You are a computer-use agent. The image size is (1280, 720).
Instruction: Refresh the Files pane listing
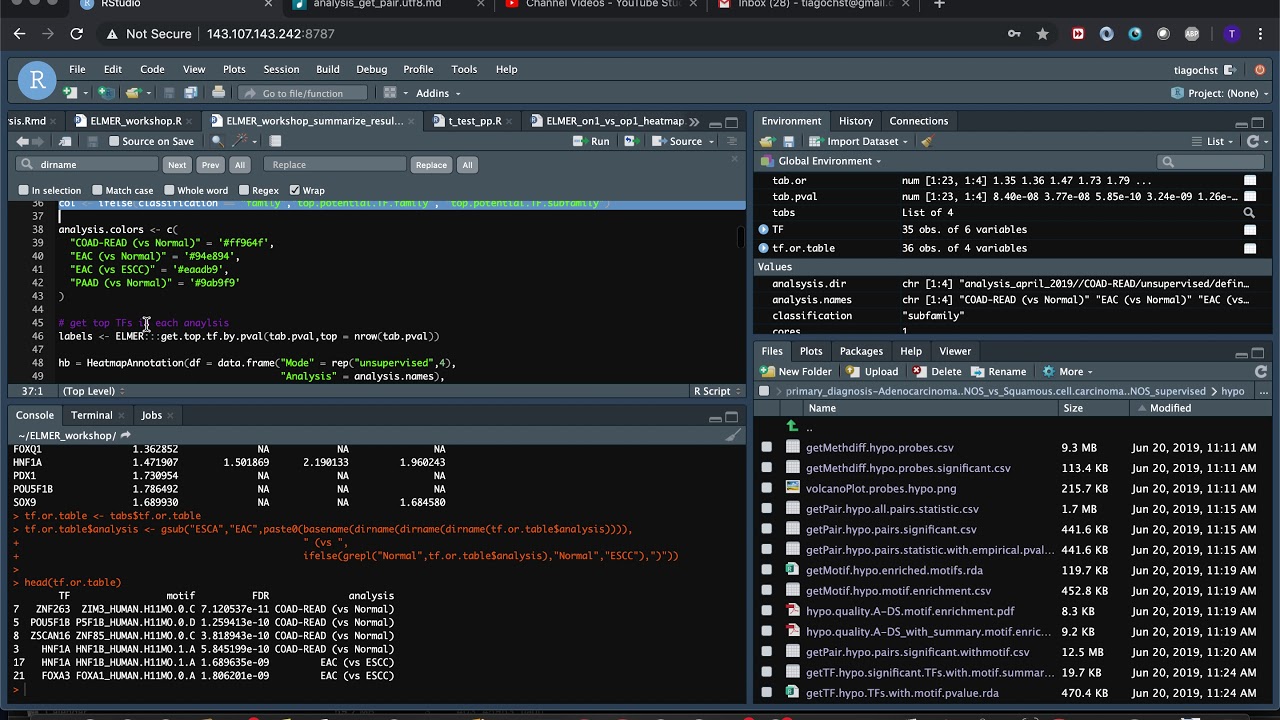click(1260, 371)
